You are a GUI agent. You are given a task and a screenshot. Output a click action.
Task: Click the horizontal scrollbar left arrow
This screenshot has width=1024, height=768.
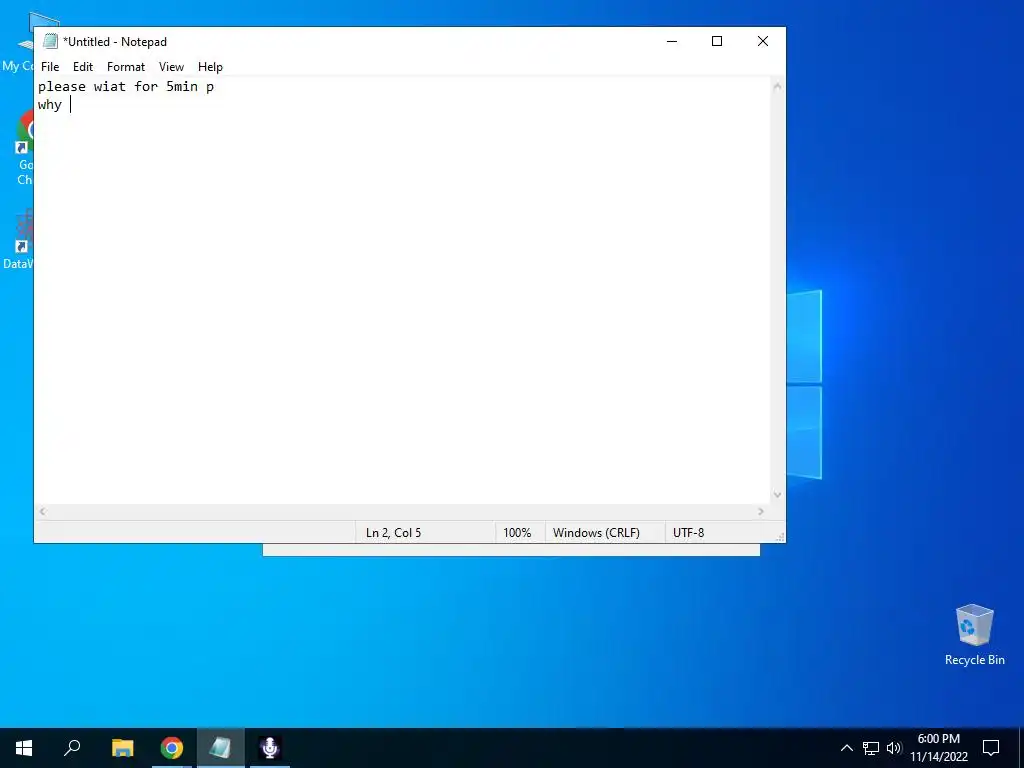42,511
